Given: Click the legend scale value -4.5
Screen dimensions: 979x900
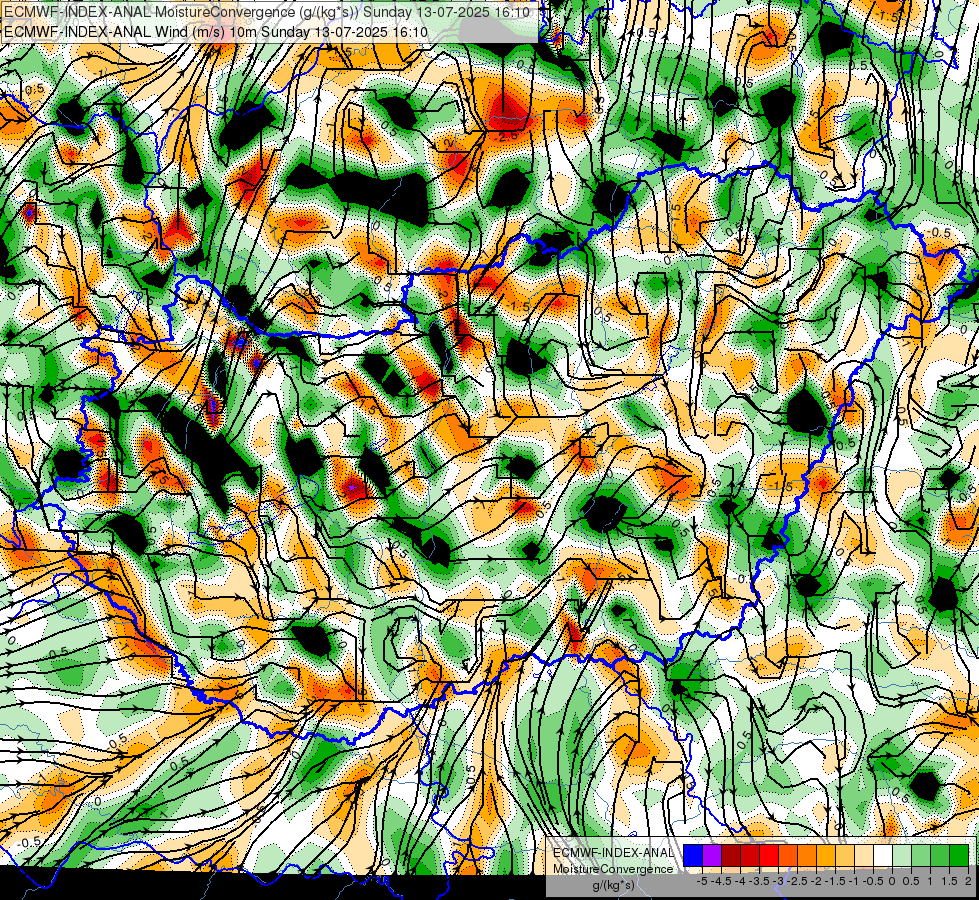Looking at the screenshot, I should 722,881.
